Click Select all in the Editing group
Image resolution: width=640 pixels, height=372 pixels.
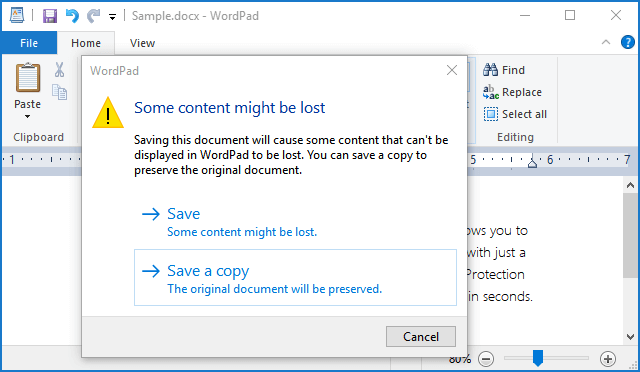click(515, 114)
